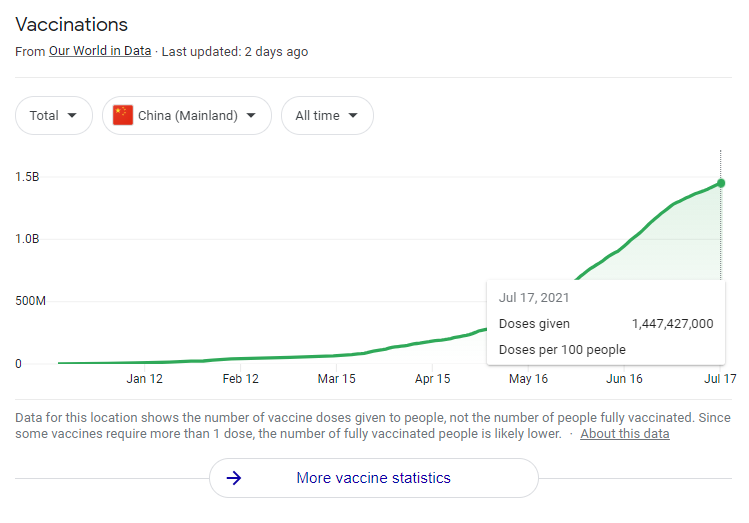Viewport: 749px width, 523px height.
Task: Click the 500M y-axis label
Action: [30, 301]
